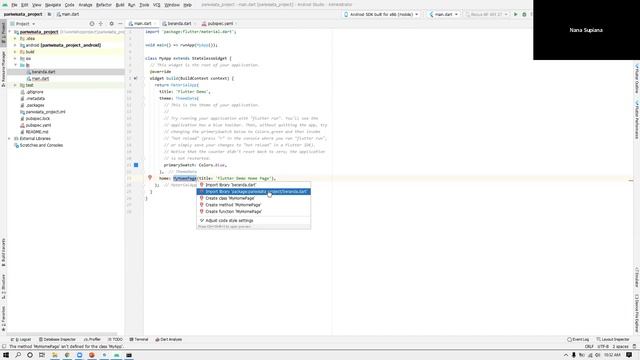The height and width of the screenshot is (360, 640).
Task: Open the Event Log
Action: 578,340
